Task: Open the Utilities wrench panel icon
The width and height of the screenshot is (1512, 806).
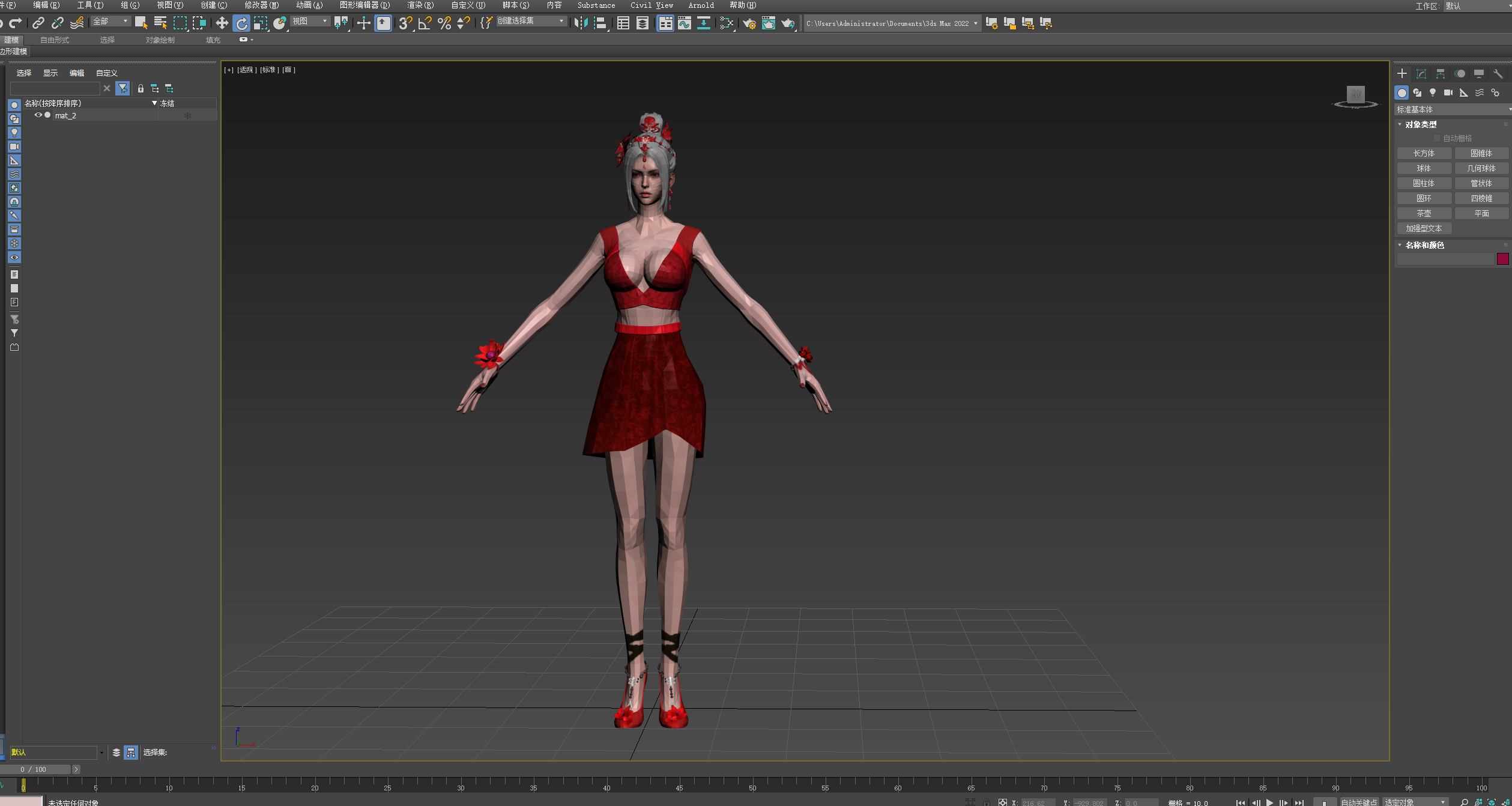Action: [x=1498, y=73]
